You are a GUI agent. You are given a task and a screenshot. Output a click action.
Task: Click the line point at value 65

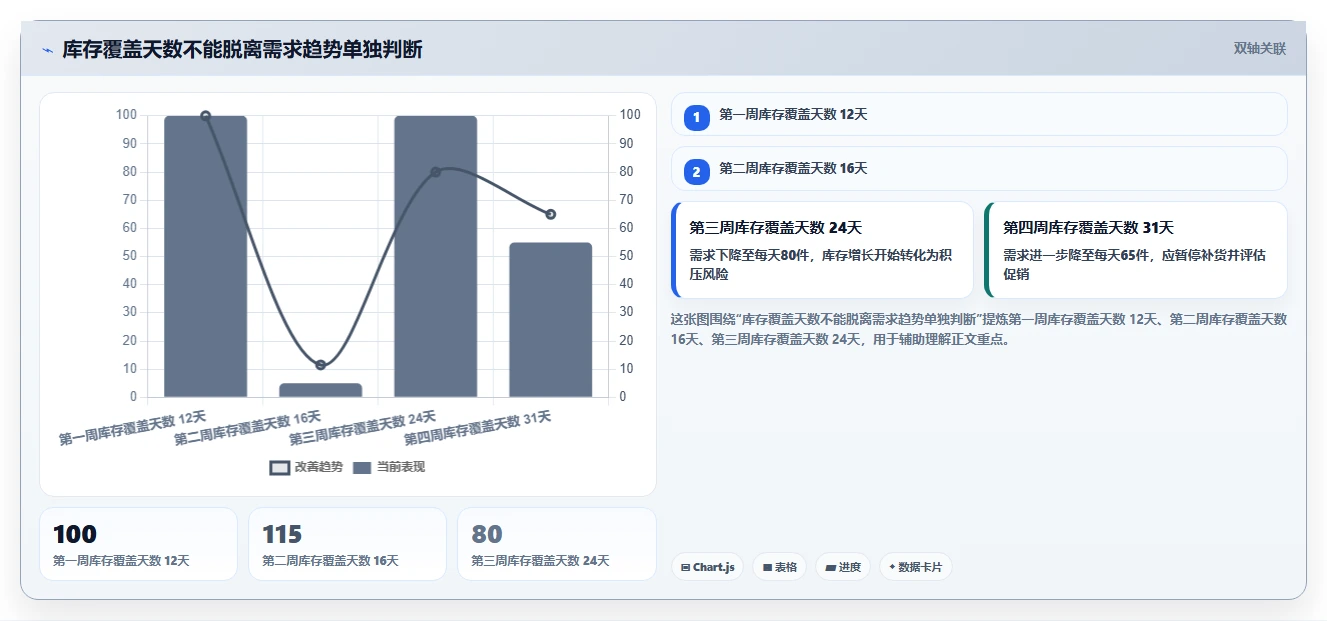pyautogui.click(x=550, y=214)
